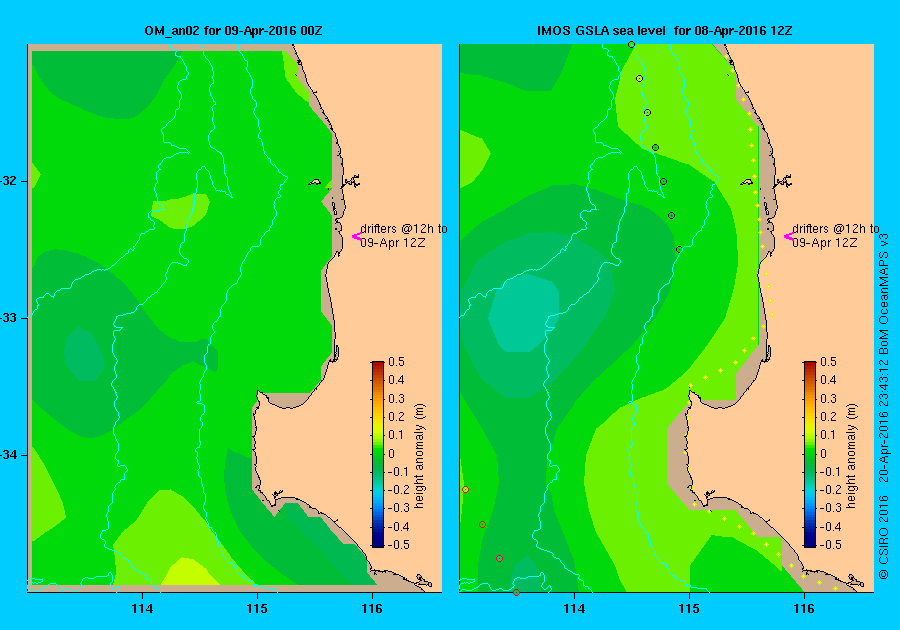Click the '-0.4' tick on IMOS GSLA colorbar
Screen dimensions: 900x630
tap(831, 527)
